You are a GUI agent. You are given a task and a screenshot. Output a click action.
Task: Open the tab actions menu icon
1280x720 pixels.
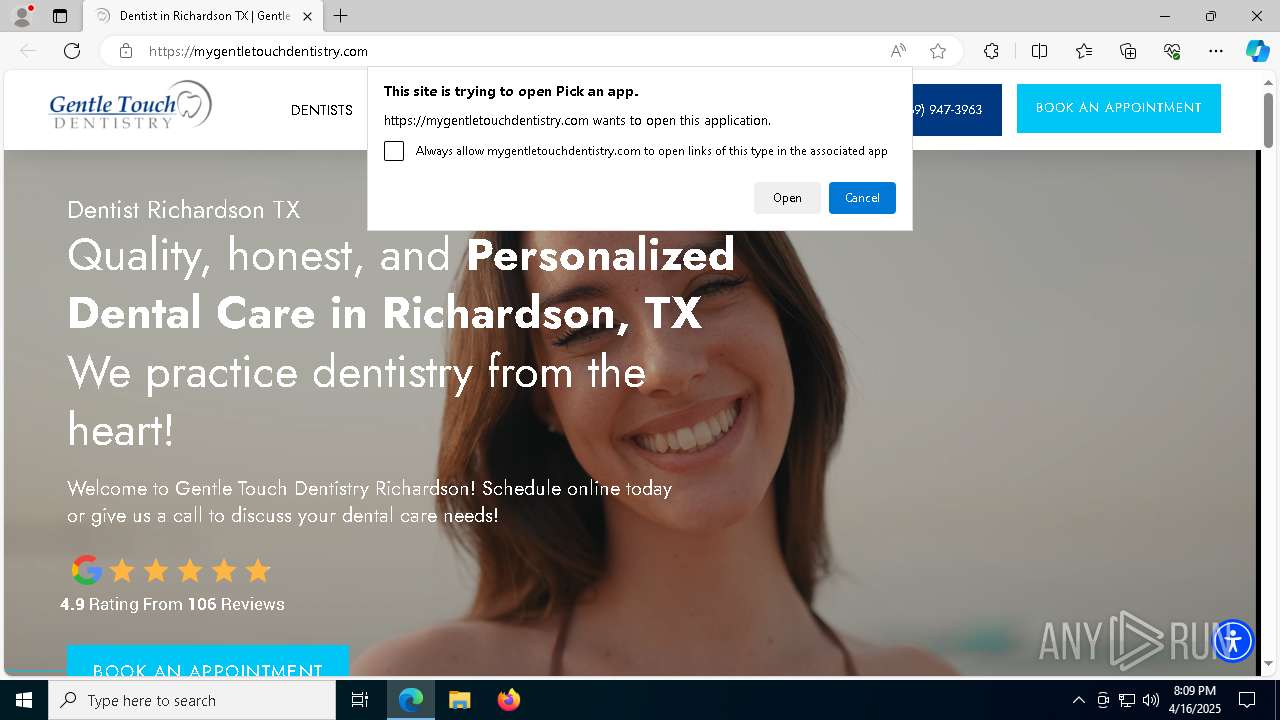[60, 16]
